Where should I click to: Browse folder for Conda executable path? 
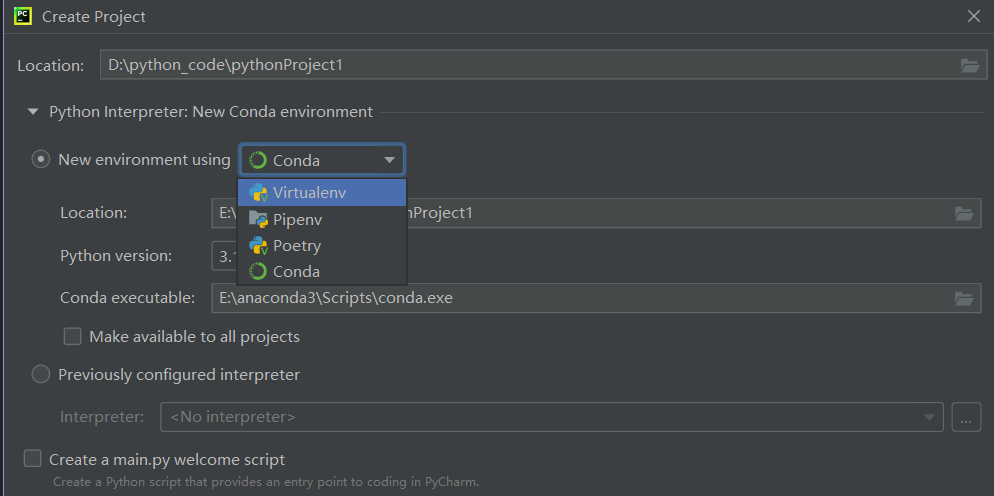pos(963,298)
